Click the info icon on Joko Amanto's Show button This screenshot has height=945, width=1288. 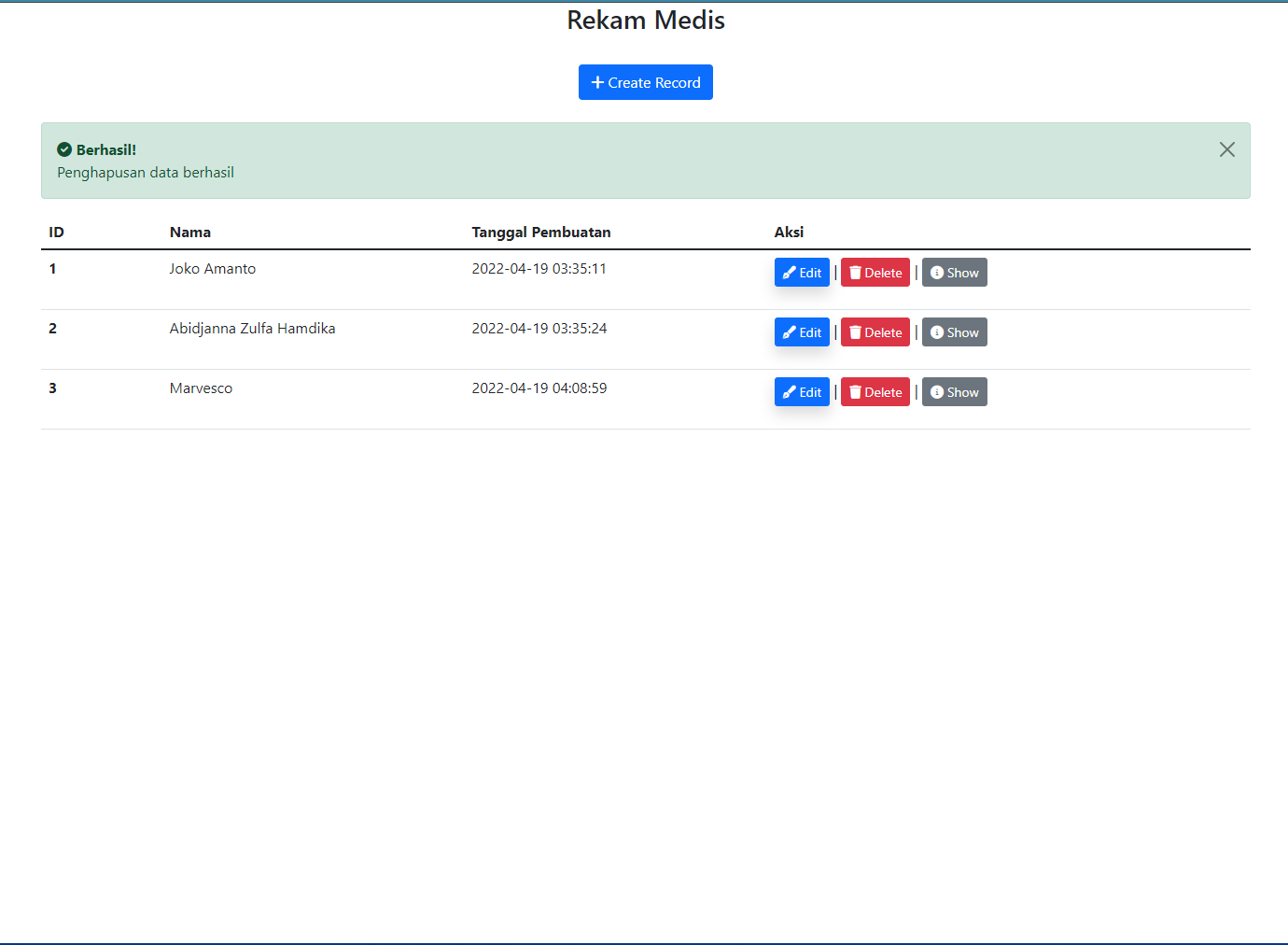937,272
